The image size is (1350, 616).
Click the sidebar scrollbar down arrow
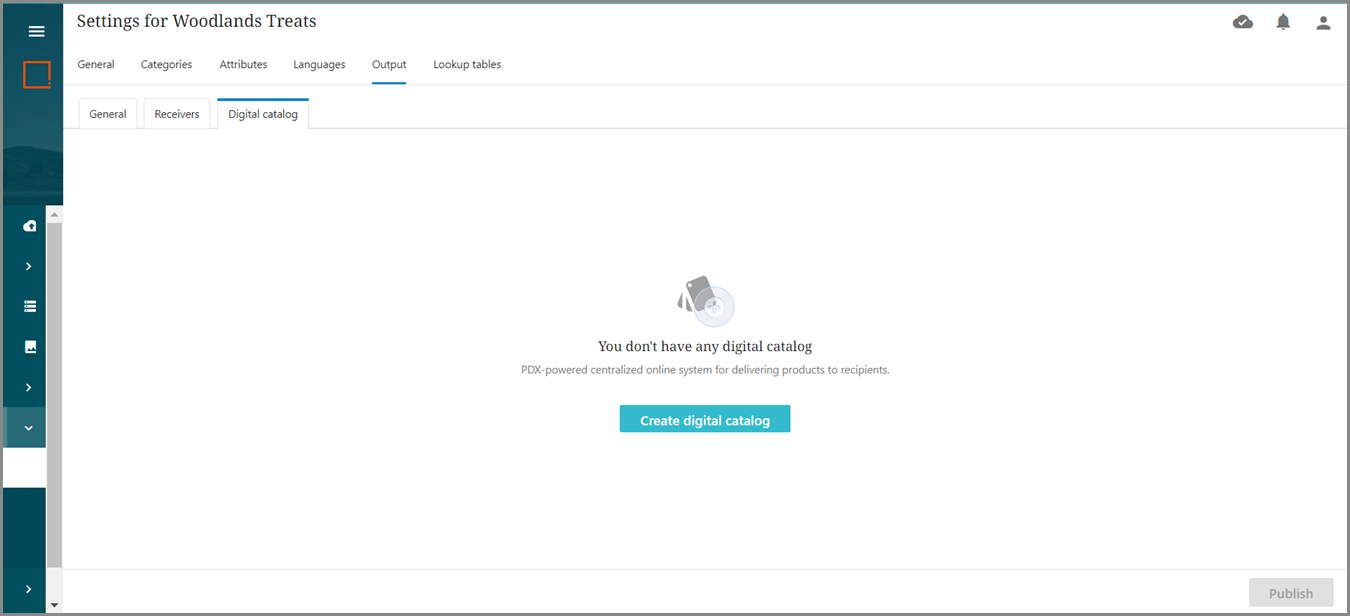(x=54, y=605)
